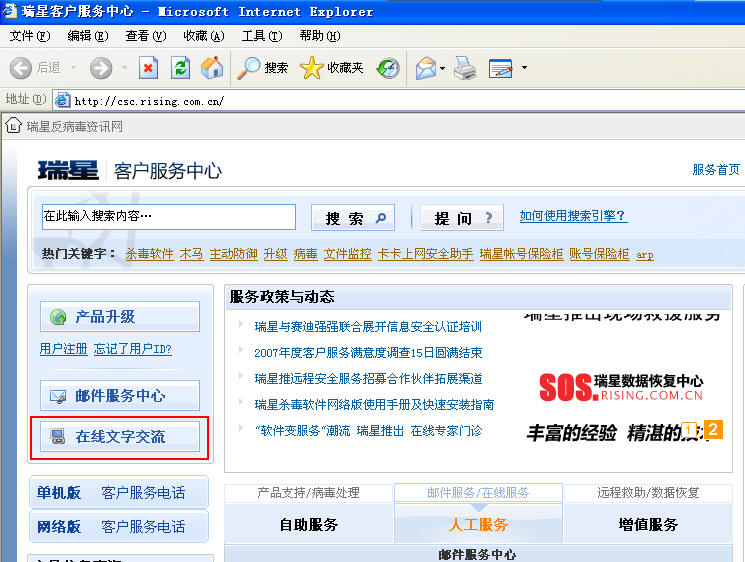This screenshot has width=745, height=562.
Task: Open news 瑞星推远程安全服务招募合作伙伴拓展渠道
Action: click(369, 379)
